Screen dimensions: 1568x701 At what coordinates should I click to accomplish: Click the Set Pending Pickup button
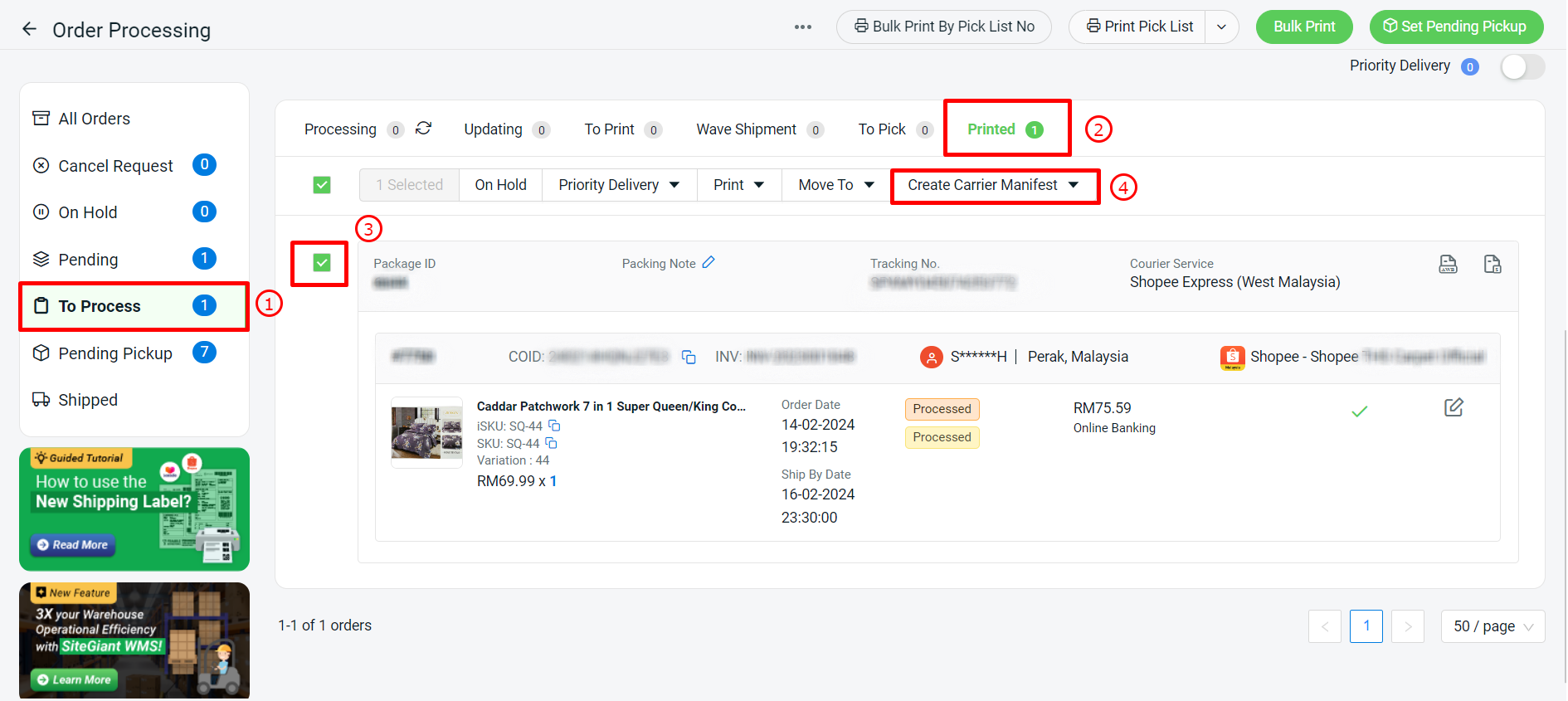pos(1455,27)
